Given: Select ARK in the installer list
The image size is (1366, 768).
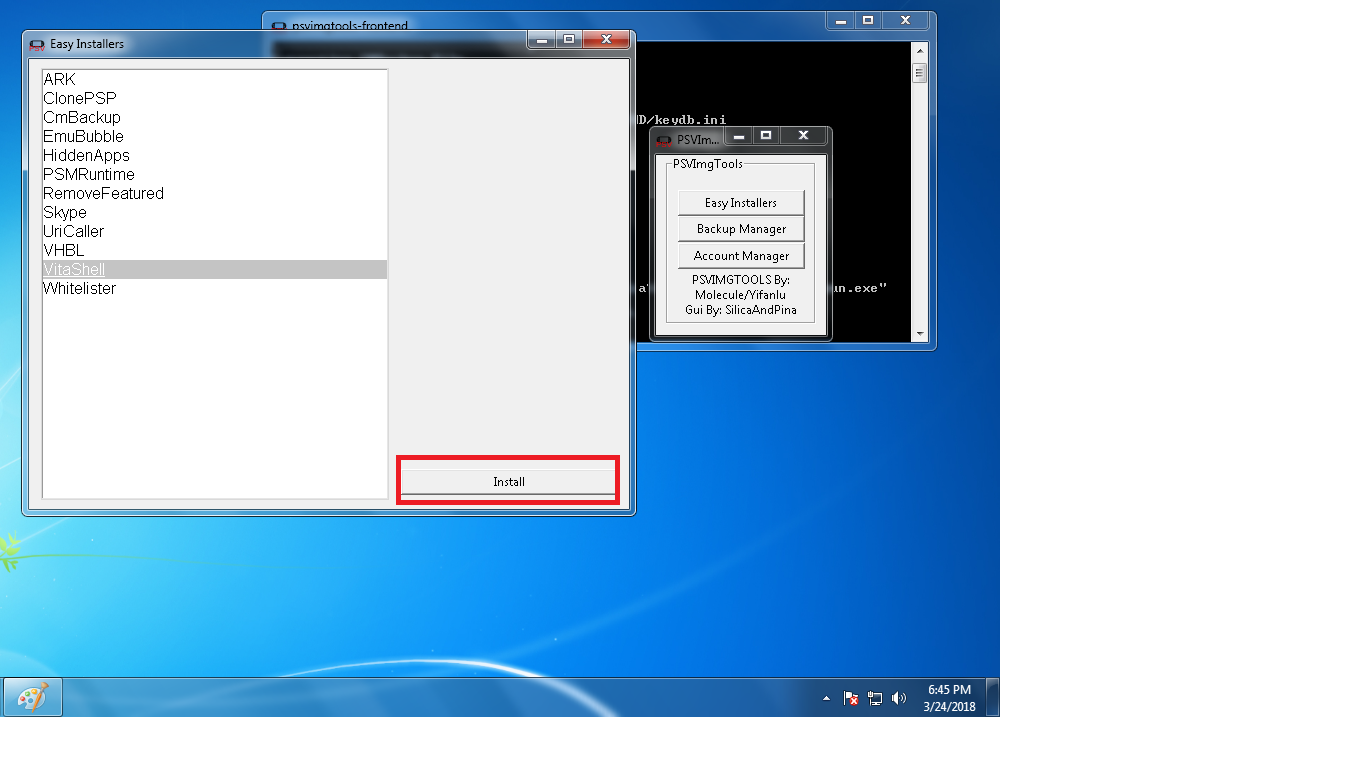Looking at the screenshot, I should [59, 80].
